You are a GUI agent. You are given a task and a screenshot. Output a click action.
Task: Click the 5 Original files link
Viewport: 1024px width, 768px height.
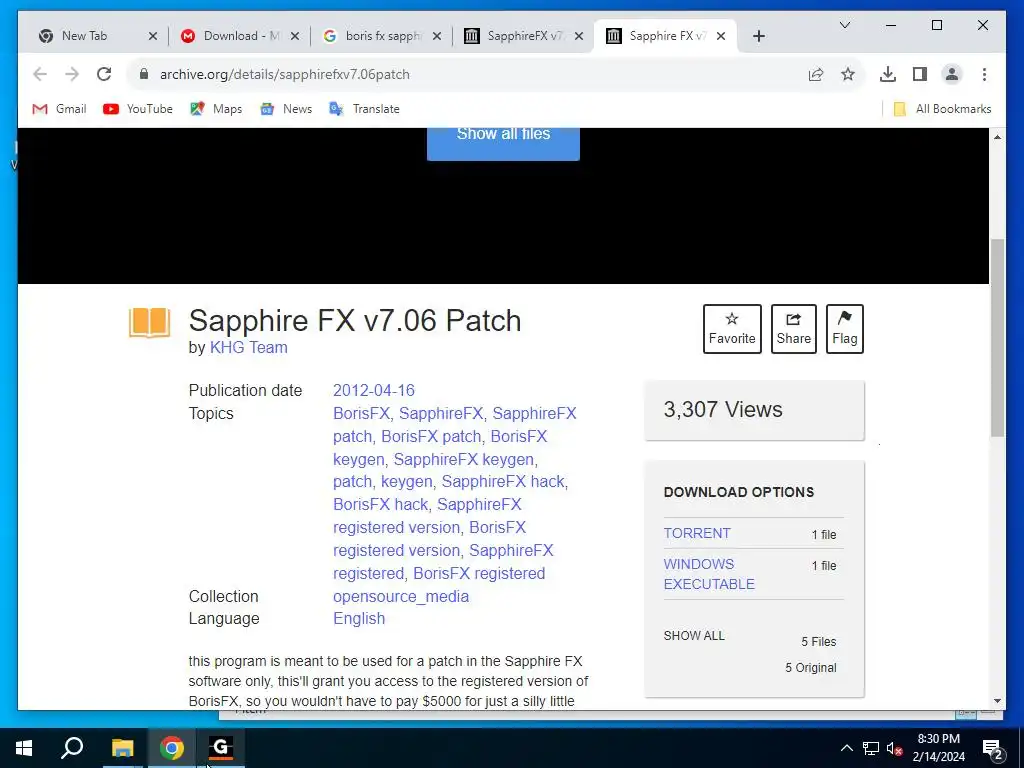(x=810, y=667)
